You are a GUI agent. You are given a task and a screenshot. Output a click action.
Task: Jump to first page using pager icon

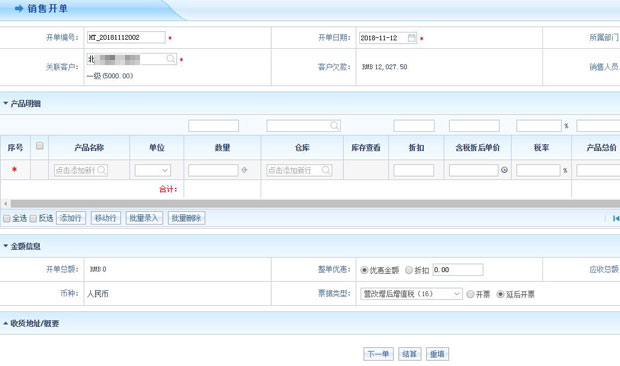[616, 218]
